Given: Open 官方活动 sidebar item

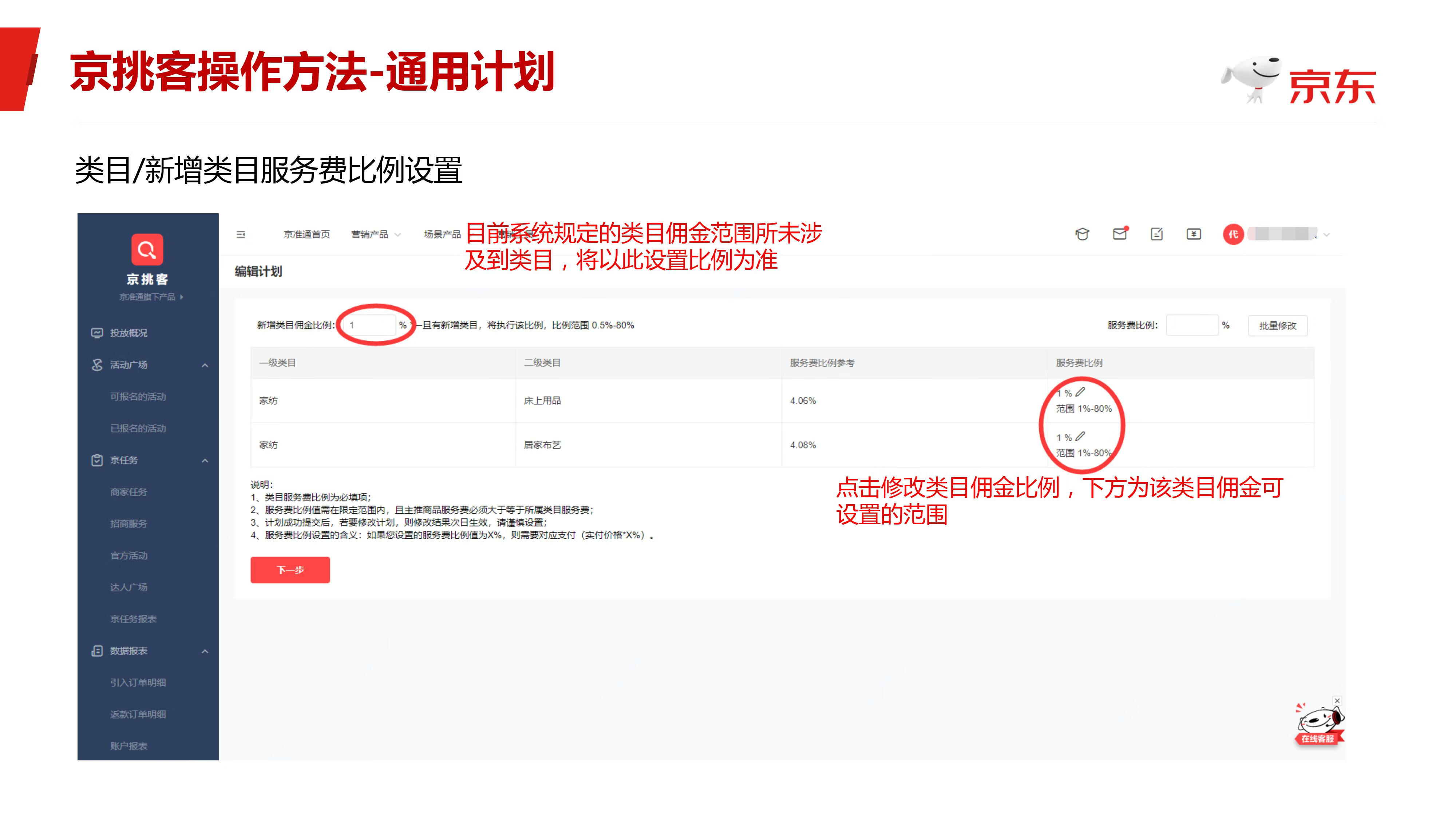Looking at the screenshot, I should pyautogui.click(x=129, y=555).
